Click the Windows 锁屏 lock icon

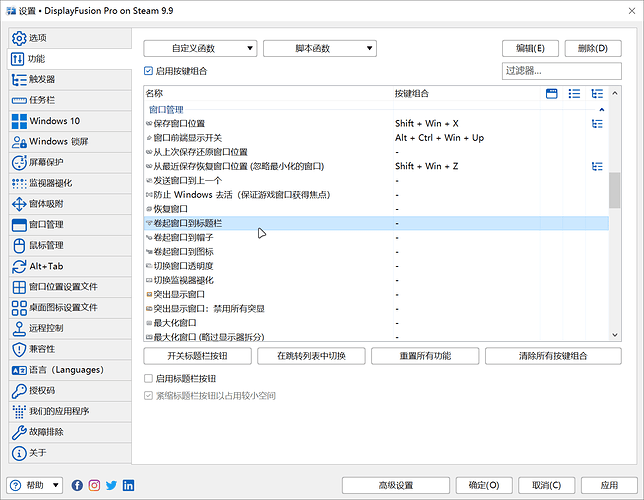click(19, 142)
